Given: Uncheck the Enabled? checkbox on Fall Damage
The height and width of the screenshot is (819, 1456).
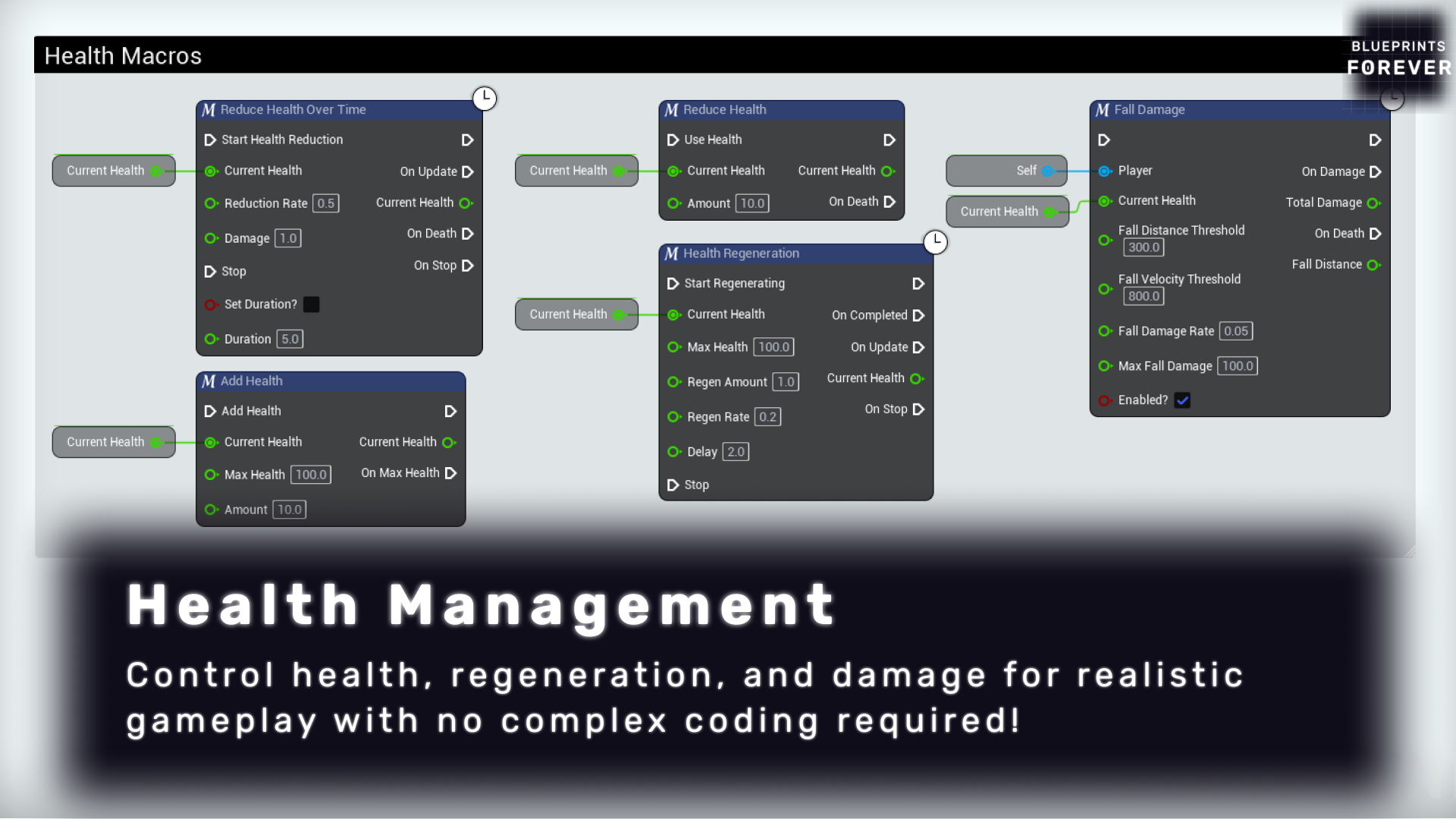Looking at the screenshot, I should [x=1182, y=400].
